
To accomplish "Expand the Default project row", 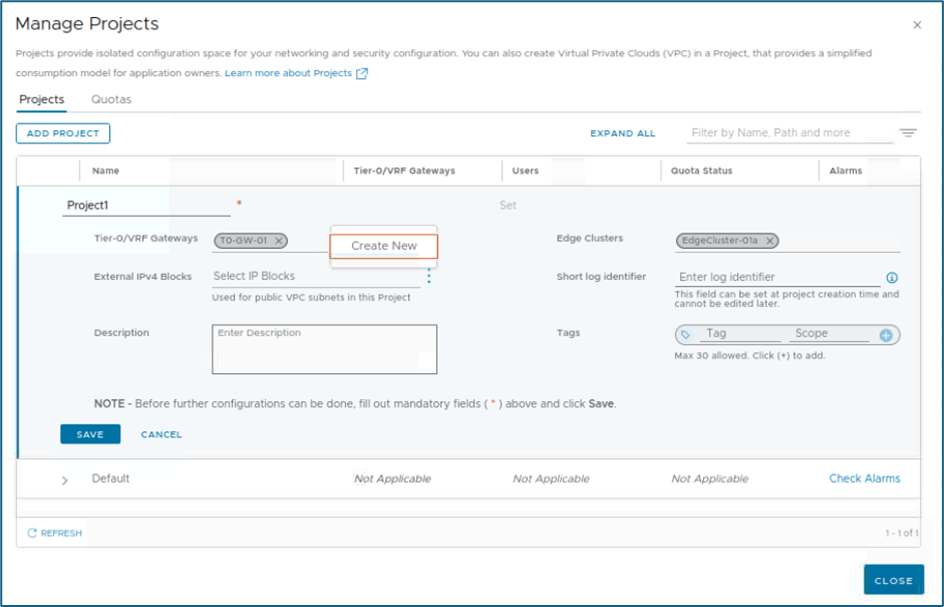I will coord(65,480).
